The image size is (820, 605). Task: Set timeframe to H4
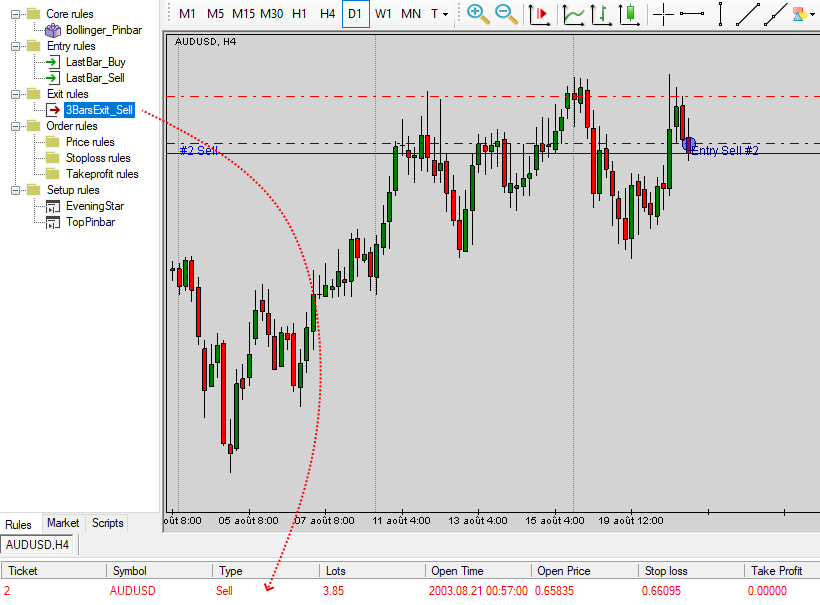[327, 14]
